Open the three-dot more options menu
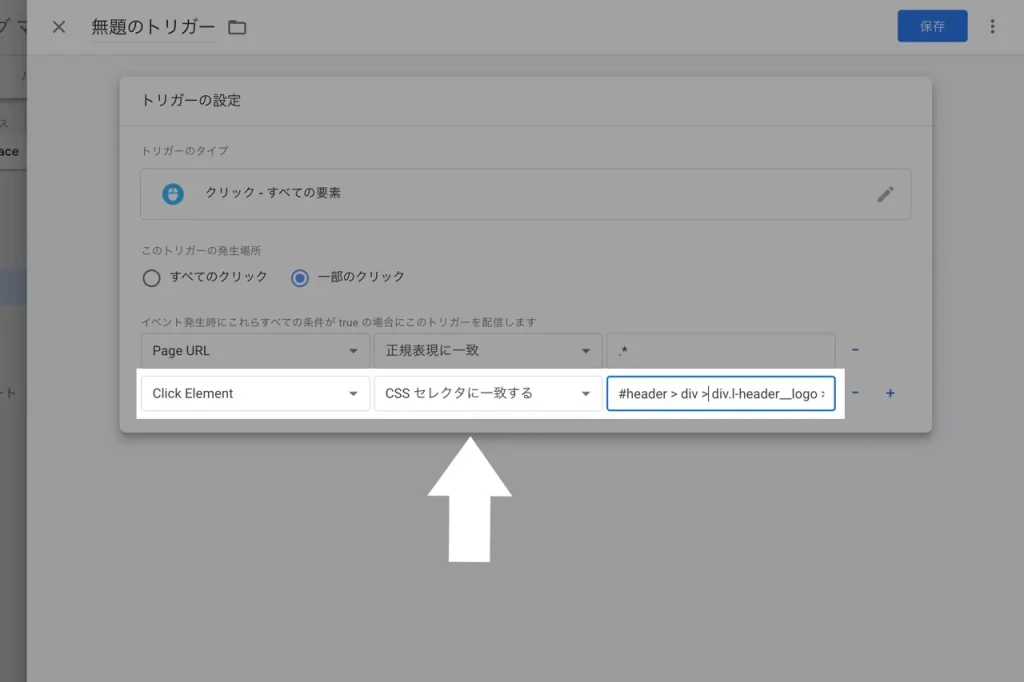 click(992, 26)
